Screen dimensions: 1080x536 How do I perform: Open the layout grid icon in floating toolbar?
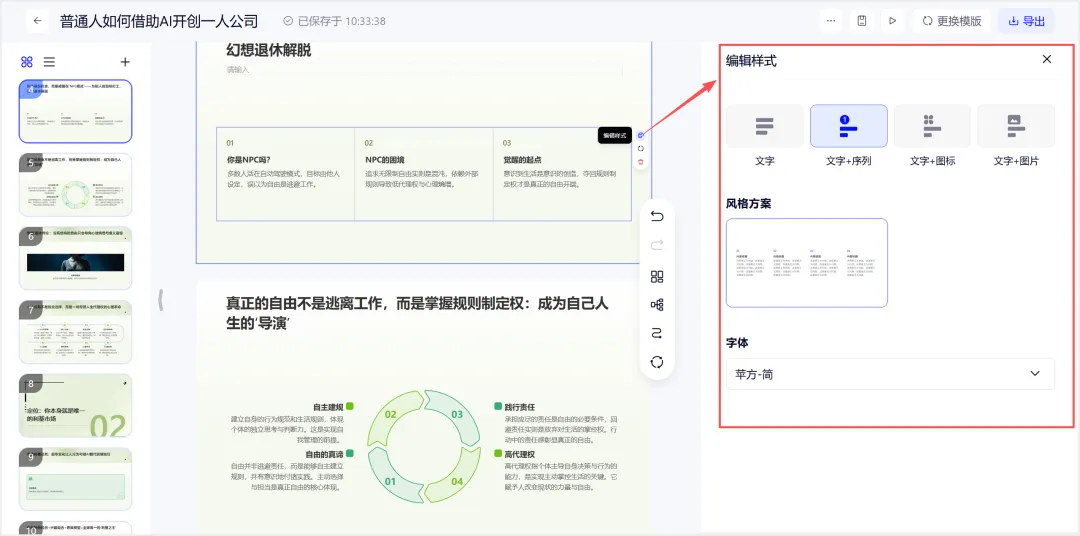click(x=657, y=276)
